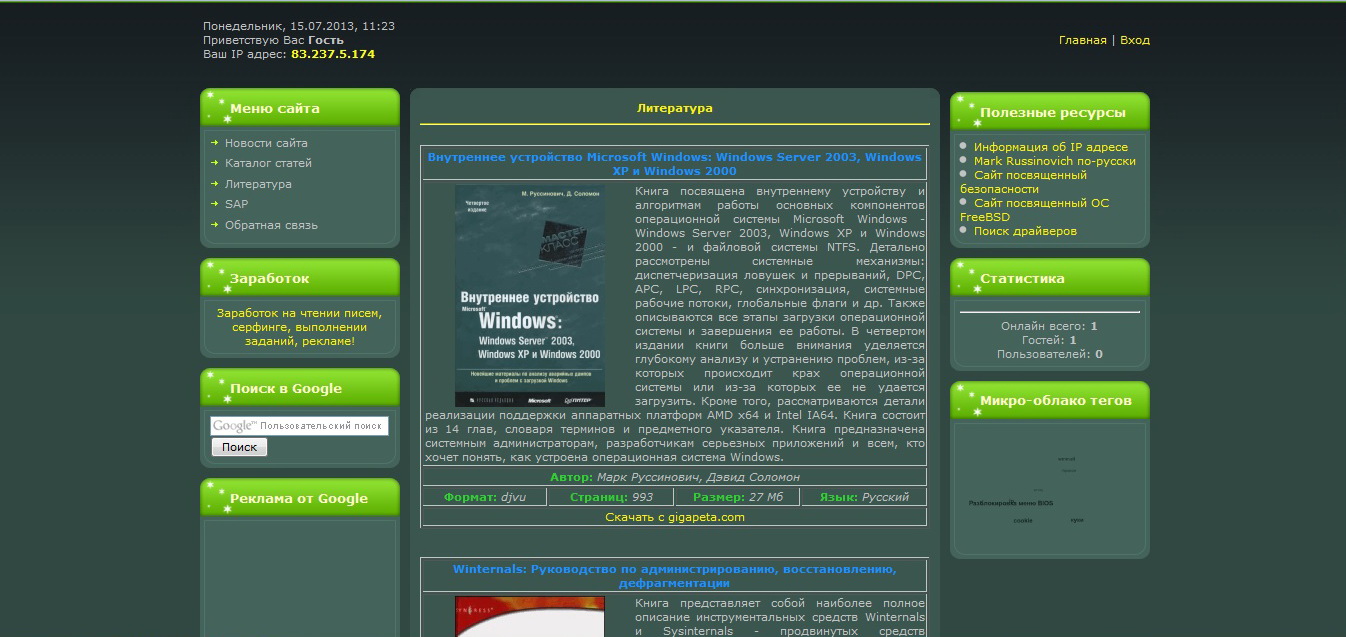
Task: Open the SAP menu item
Action: pyautogui.click(x=236, y=204)
